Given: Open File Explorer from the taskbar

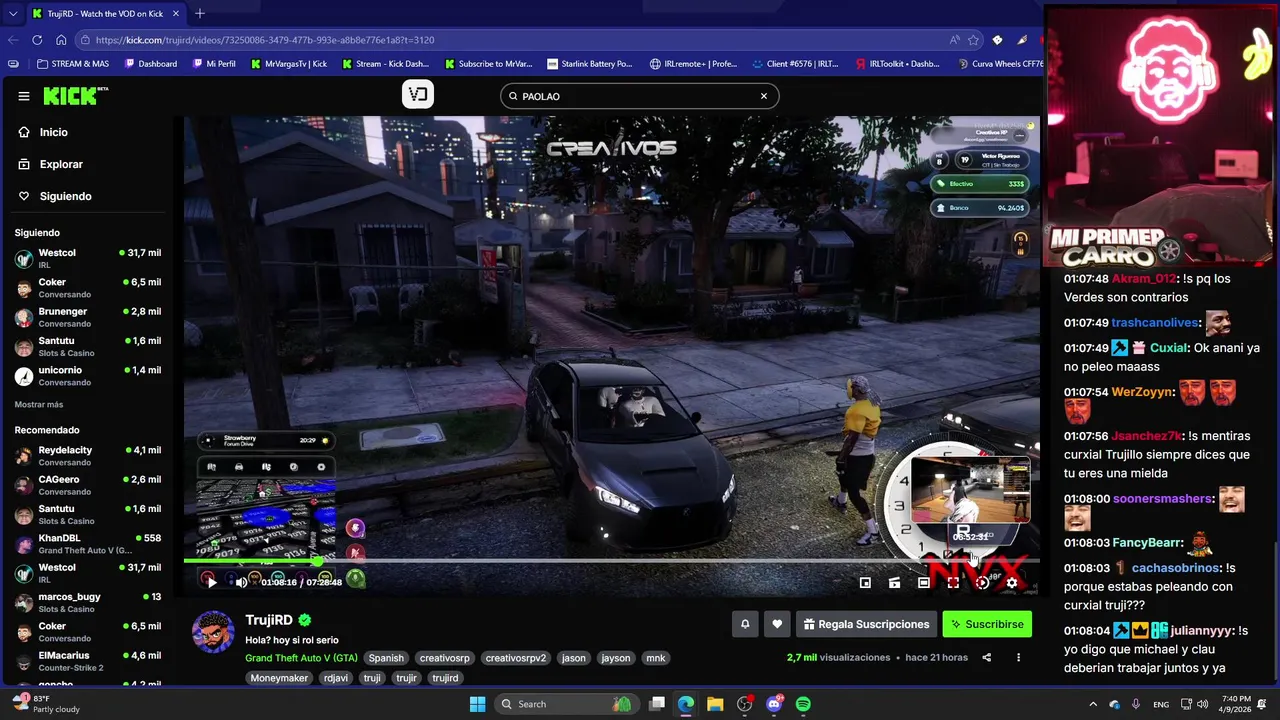Looking at the screenshot, I should [x=715, y=704].
